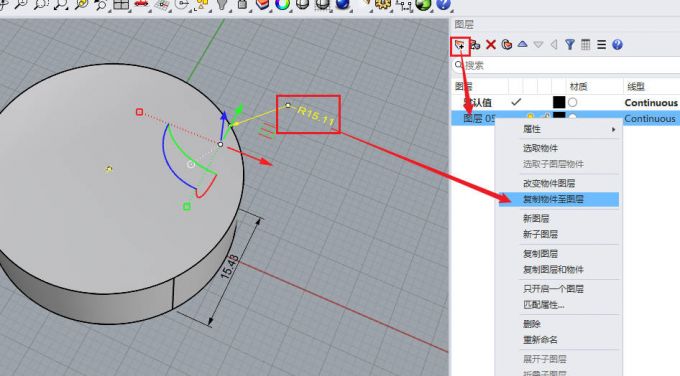
Task: Click the zoom icon highlighted in yellow
Action: (x=81, y=4)
